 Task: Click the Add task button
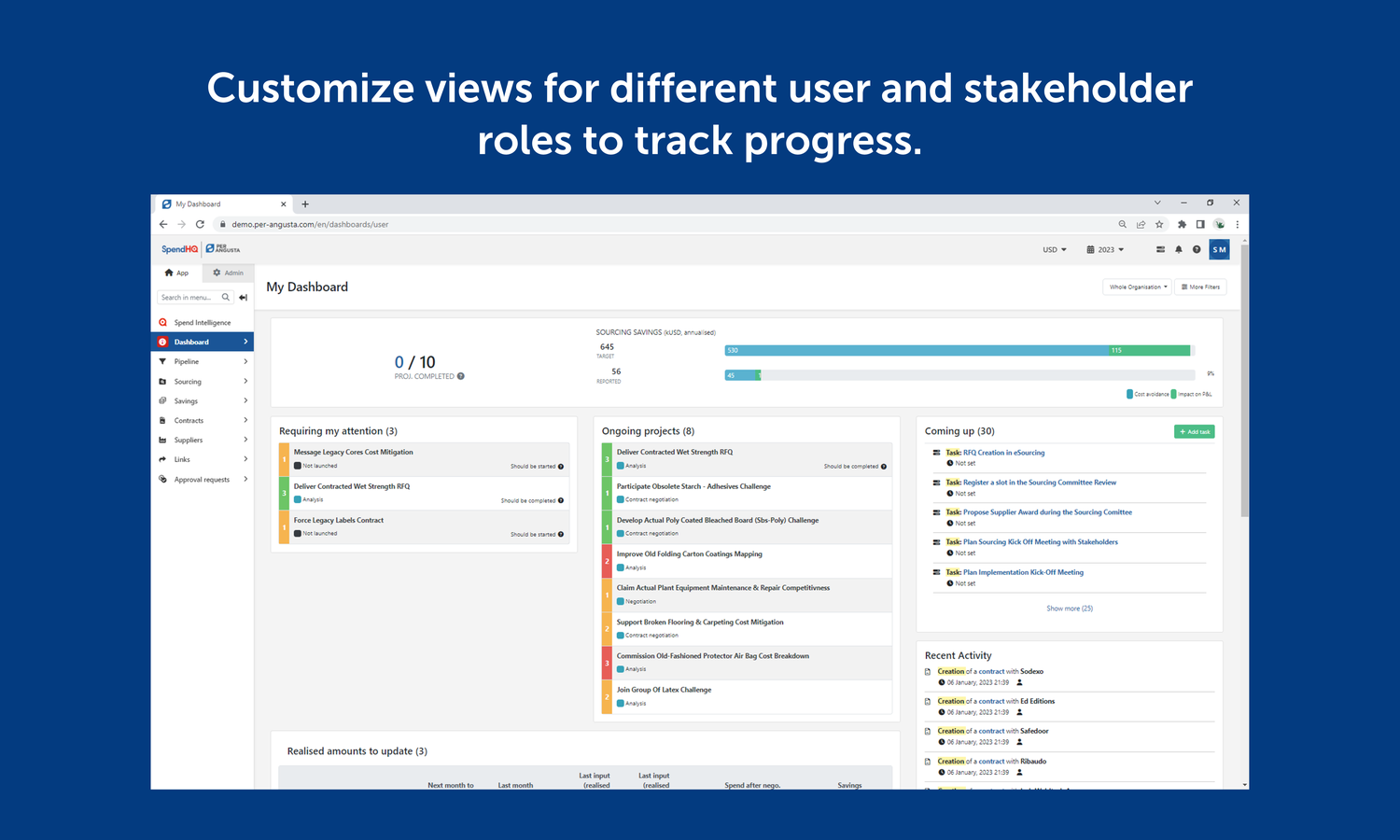pos(1195,431)
